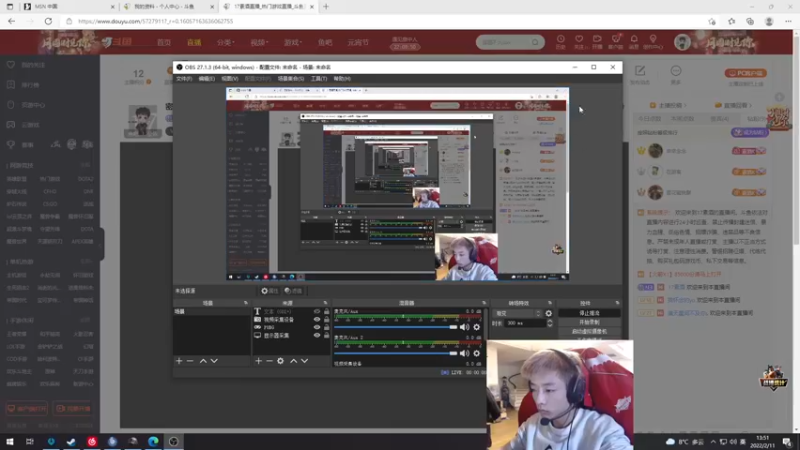
Task: Open source properties gear in Sources panel
Action: click(281, 361)
